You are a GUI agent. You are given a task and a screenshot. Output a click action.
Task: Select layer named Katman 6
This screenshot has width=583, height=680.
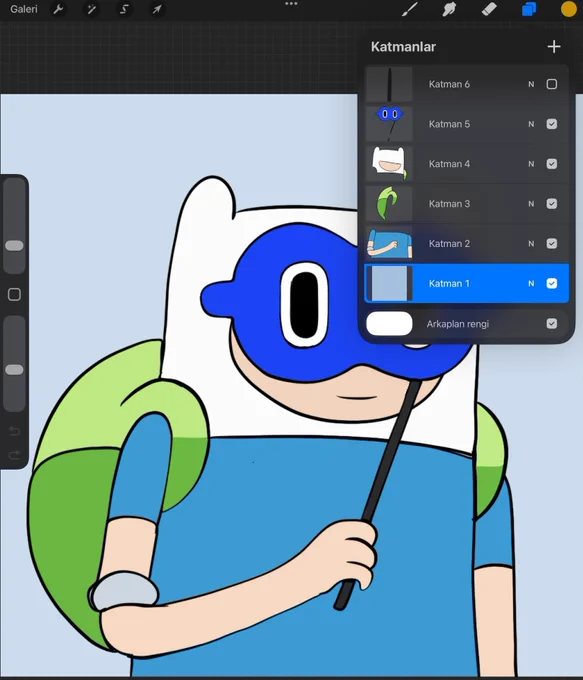pos(449,84)
